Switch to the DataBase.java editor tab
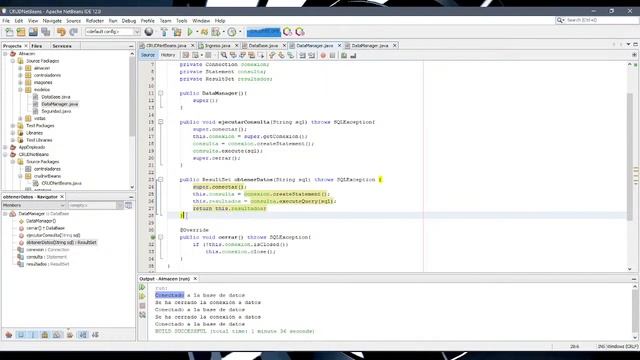The width and height of the screenshot is (640, 360). coord(263,46)
